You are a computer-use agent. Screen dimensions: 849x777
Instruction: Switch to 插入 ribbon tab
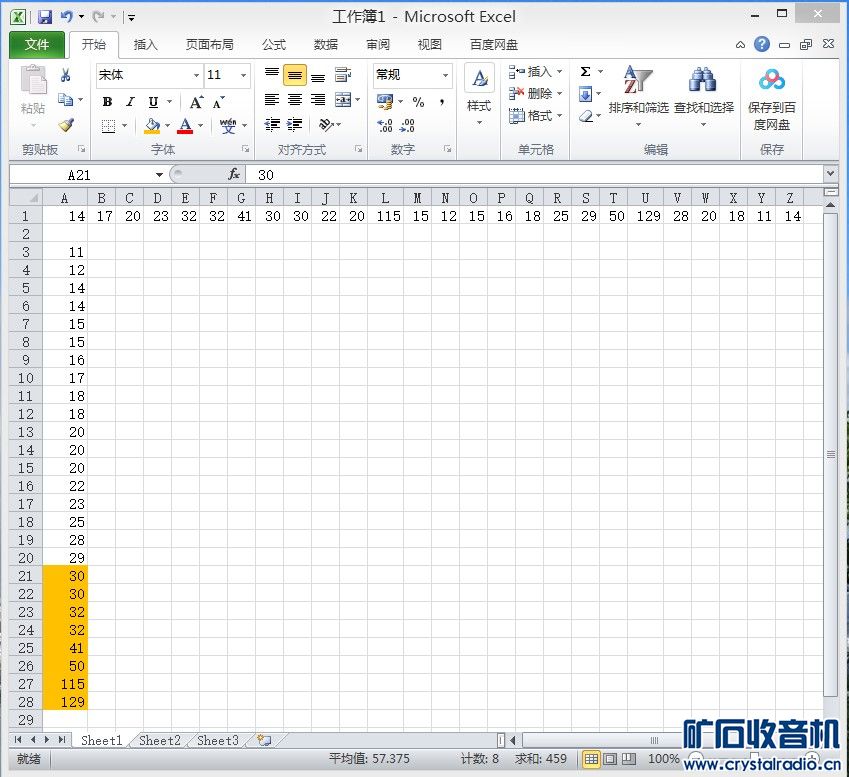145,44
